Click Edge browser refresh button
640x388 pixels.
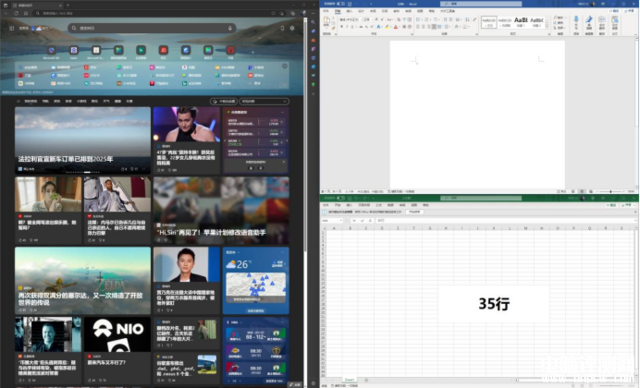pyautogui.click(x=16, y=13)
